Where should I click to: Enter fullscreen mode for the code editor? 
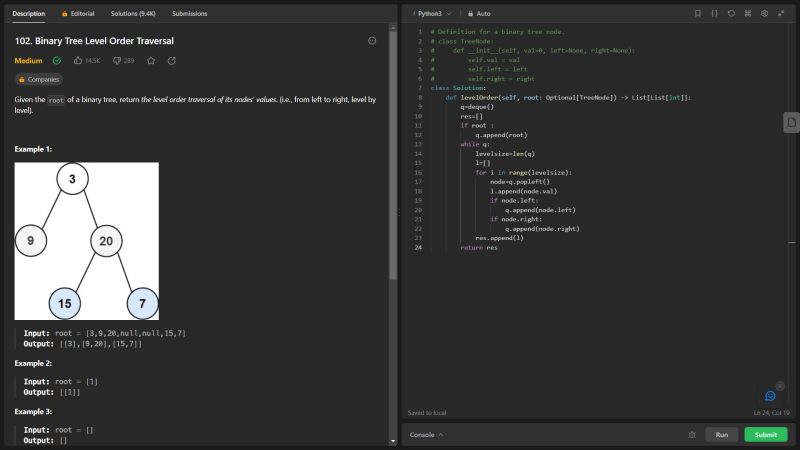[782, 14]
